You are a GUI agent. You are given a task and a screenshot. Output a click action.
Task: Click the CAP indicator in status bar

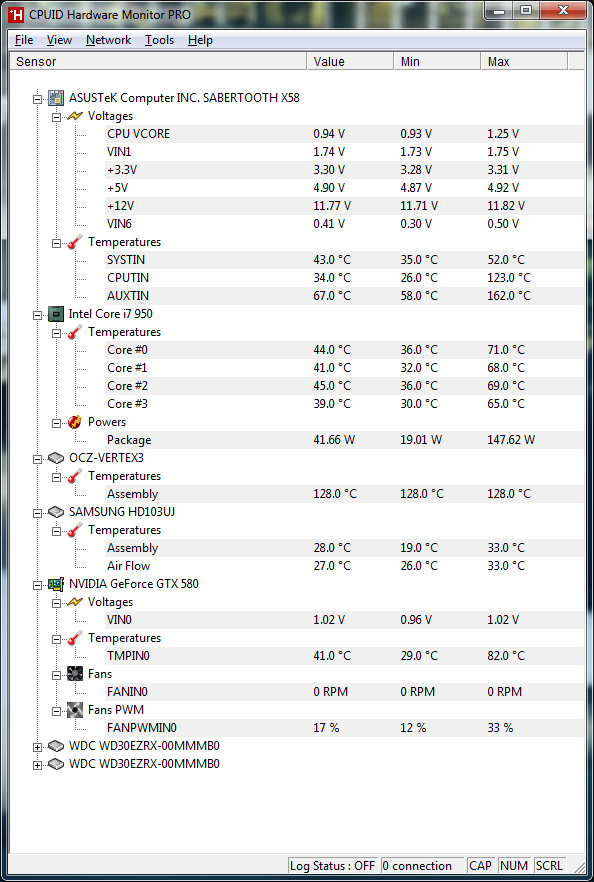(x=481, y=866)
